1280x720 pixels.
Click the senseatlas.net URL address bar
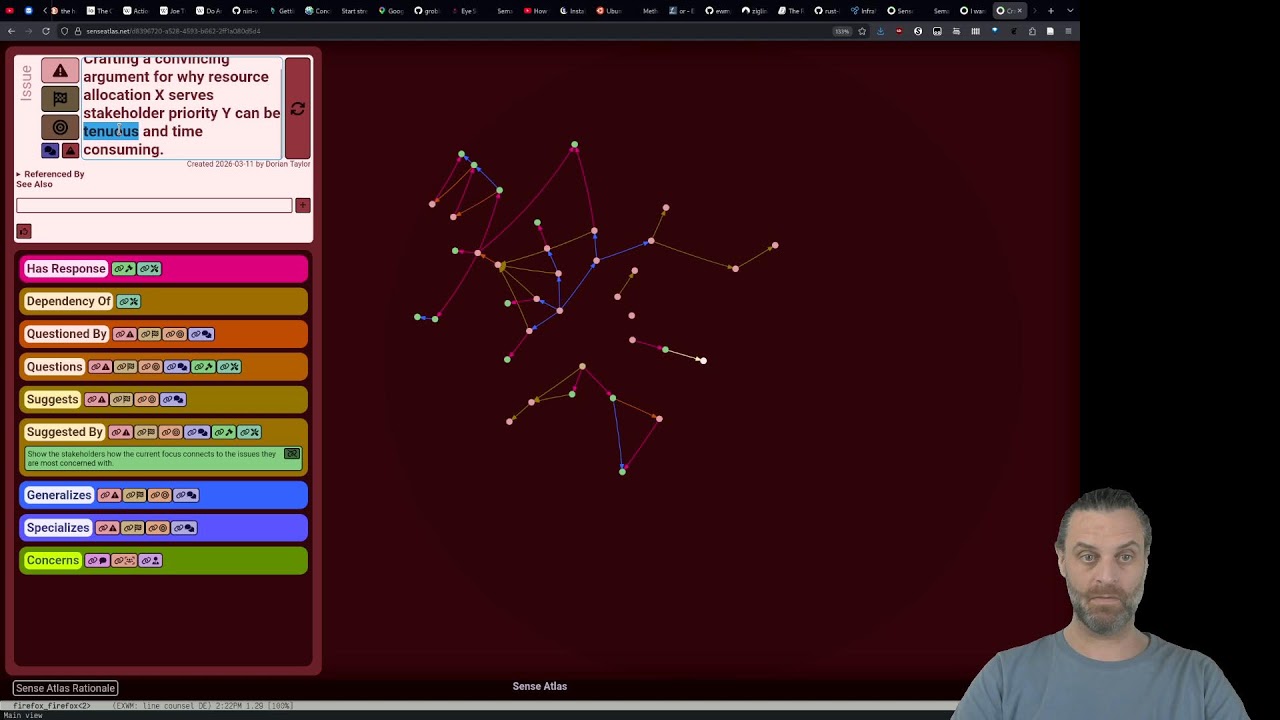(450, 31)
